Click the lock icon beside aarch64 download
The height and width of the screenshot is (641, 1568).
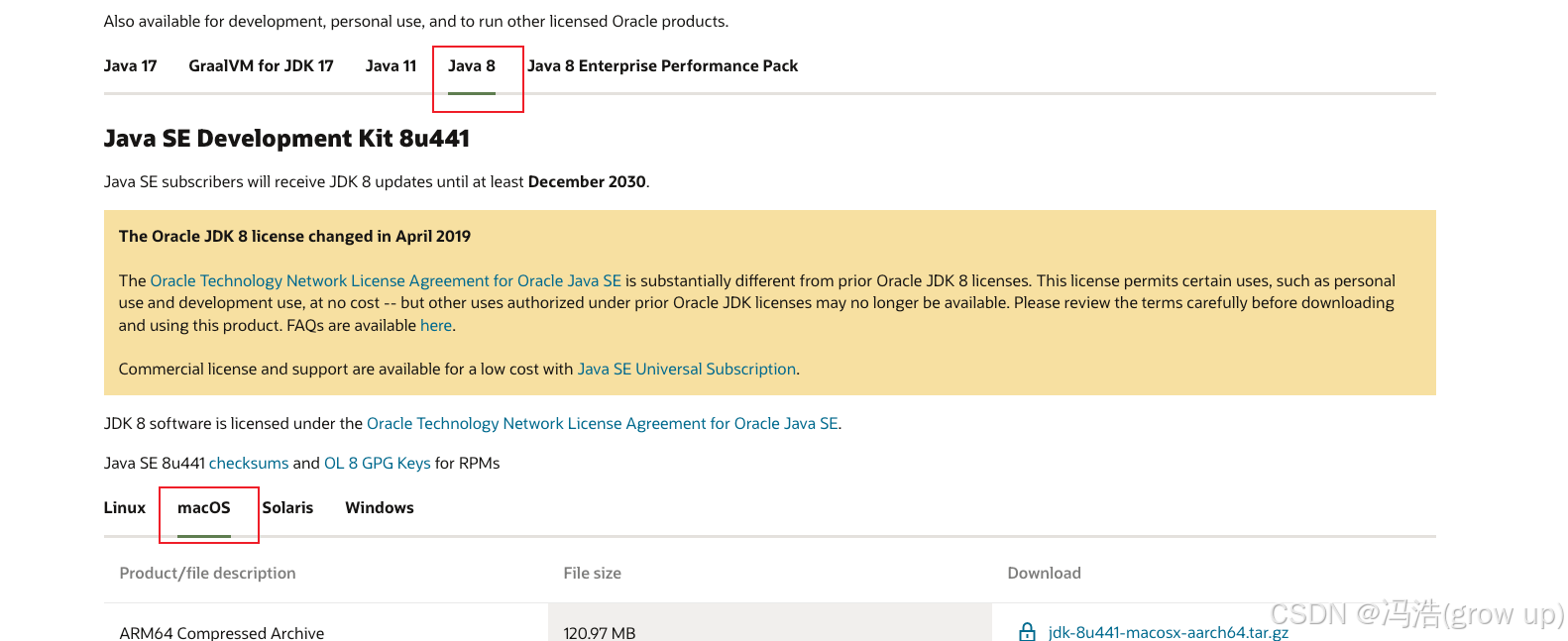1028,632
